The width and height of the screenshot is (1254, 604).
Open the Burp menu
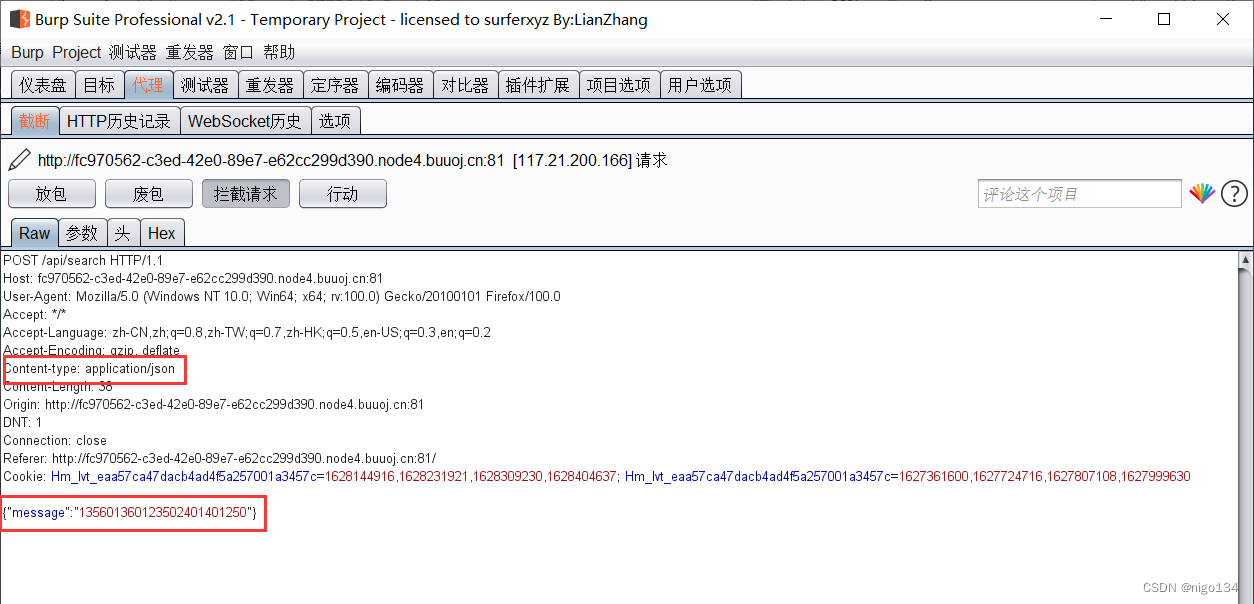pyautogui.click(x=27, y=53)
